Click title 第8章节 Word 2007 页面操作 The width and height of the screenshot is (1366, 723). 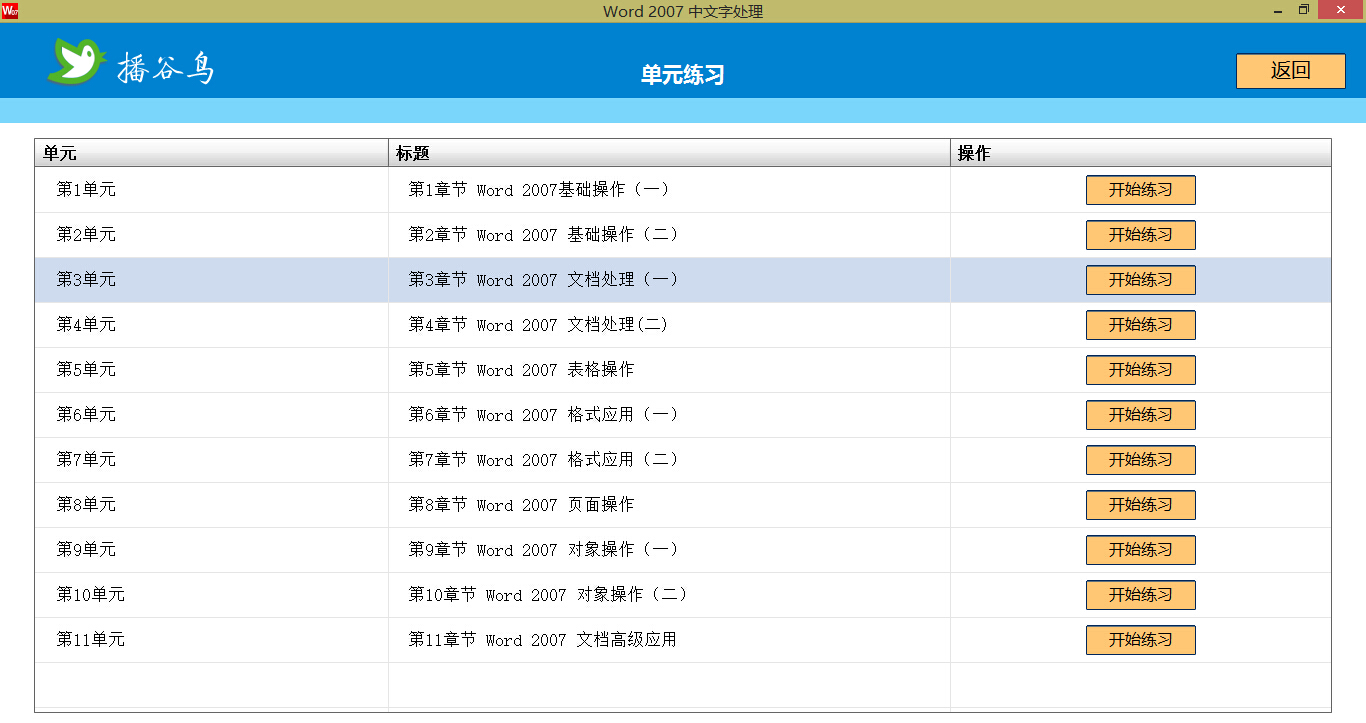(521, 505)
